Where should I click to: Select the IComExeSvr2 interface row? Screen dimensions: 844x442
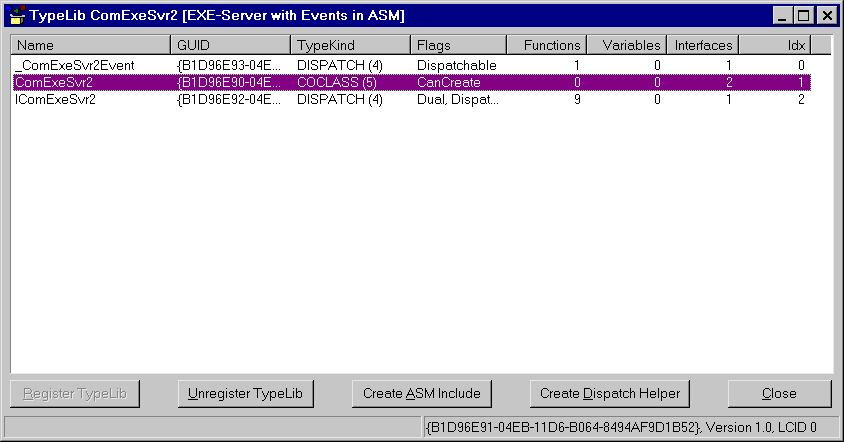pos(412,100)
